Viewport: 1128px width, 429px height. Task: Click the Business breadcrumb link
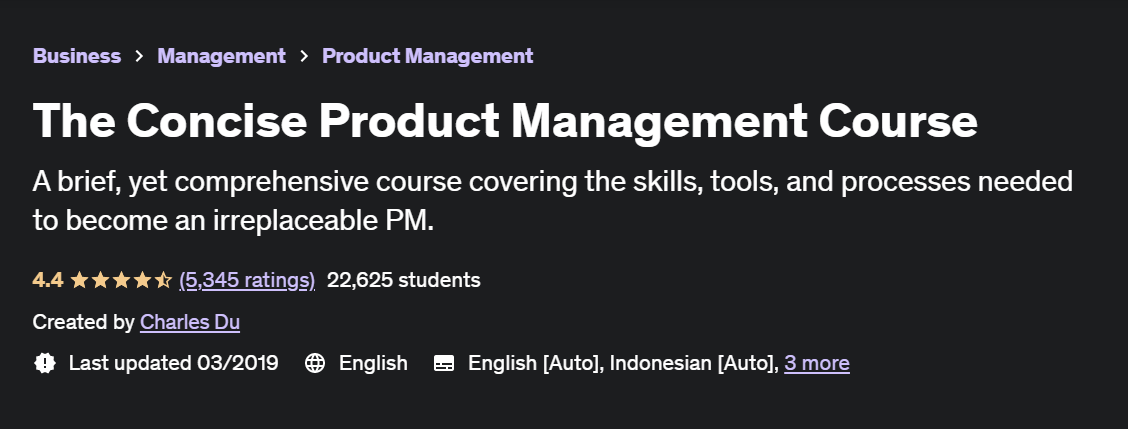[x=77, y=56]
